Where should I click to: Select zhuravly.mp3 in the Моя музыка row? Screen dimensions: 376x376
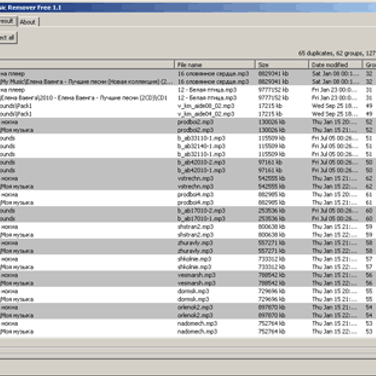tap(195, 251)
